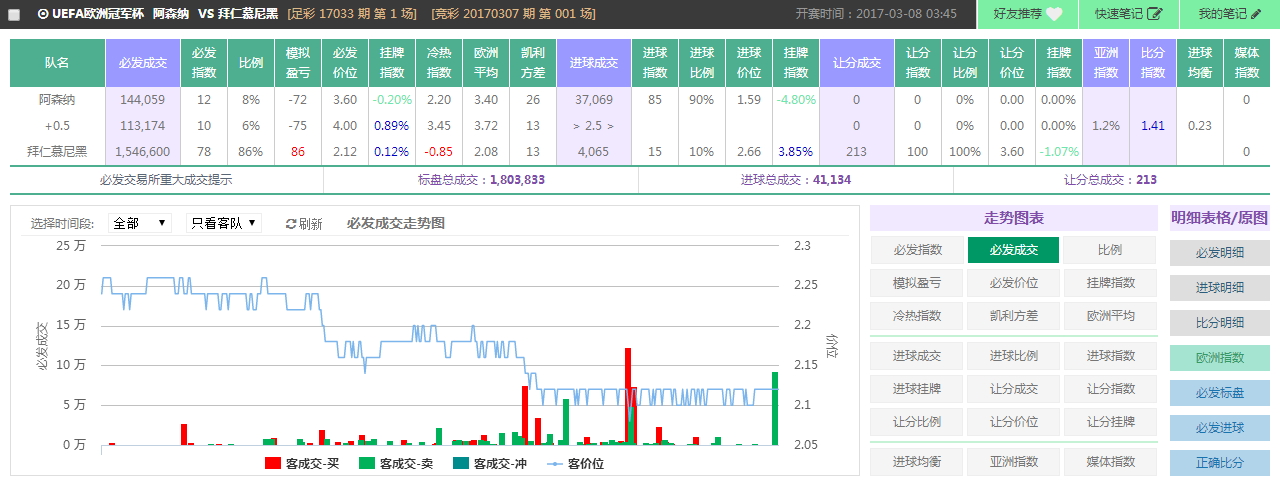The image size is (1280, 482).
Task: Click the heart icon in 好友推荐
Action: click(x=1054, y=14)
